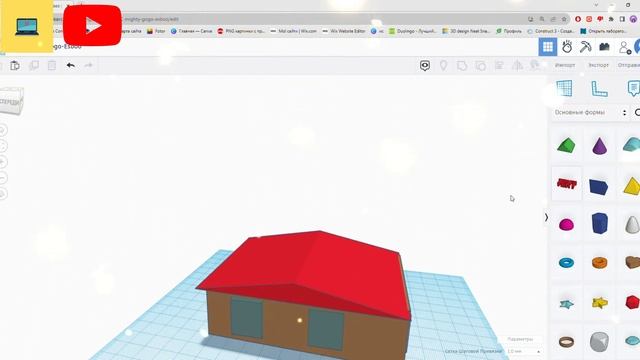Screen dimensions: 640x360
Task: Pick the blue torus shape
Action: [566, 263]
